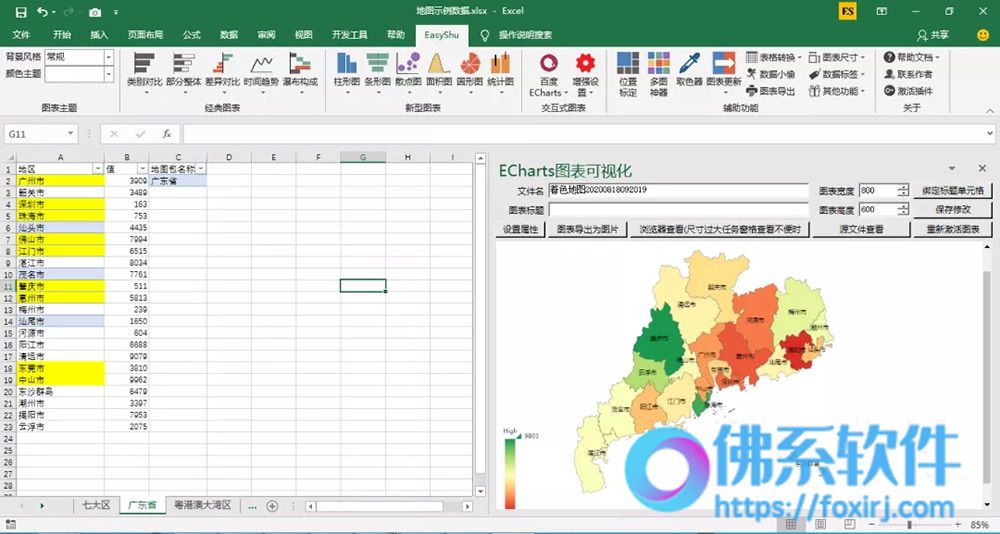Add a new sheet with plus icon

(272, 506)
